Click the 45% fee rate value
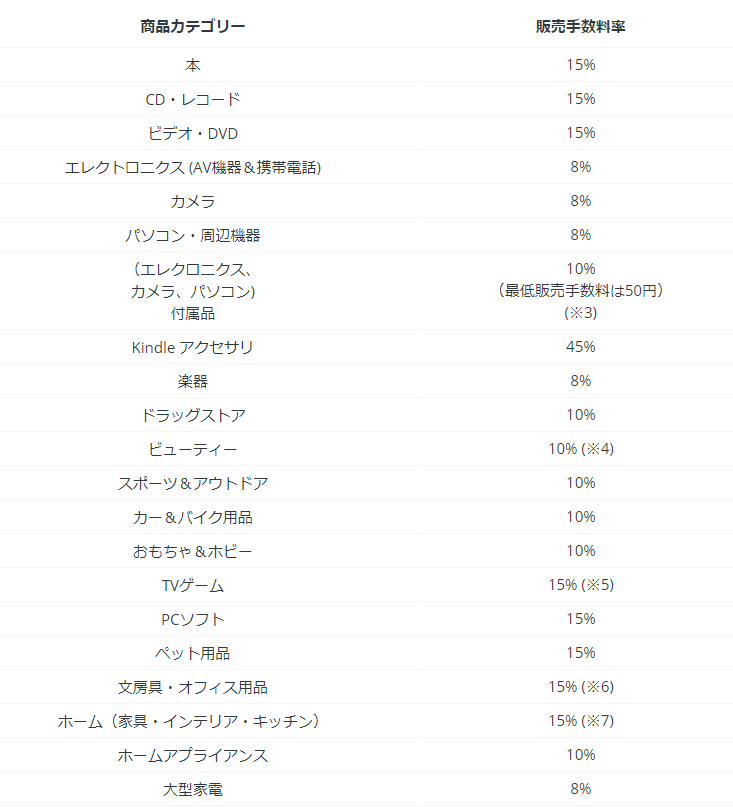This screenshot has height=807, width=733. pyautogui.click(x=580, y=347)
